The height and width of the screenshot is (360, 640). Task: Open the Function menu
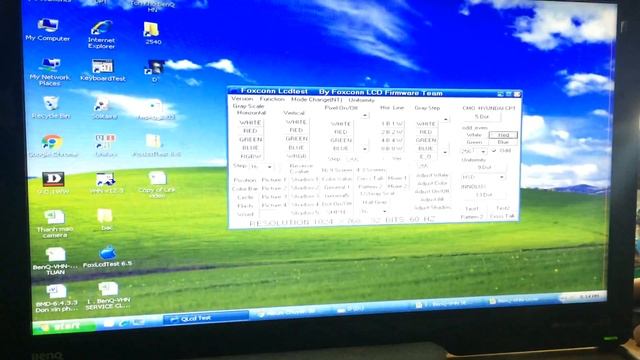tap(272, 99)
